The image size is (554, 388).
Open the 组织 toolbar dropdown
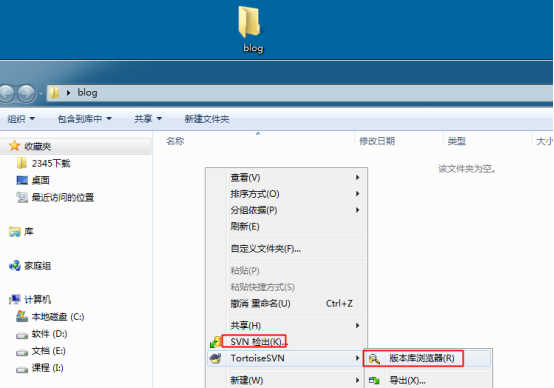tap(21, 119)
